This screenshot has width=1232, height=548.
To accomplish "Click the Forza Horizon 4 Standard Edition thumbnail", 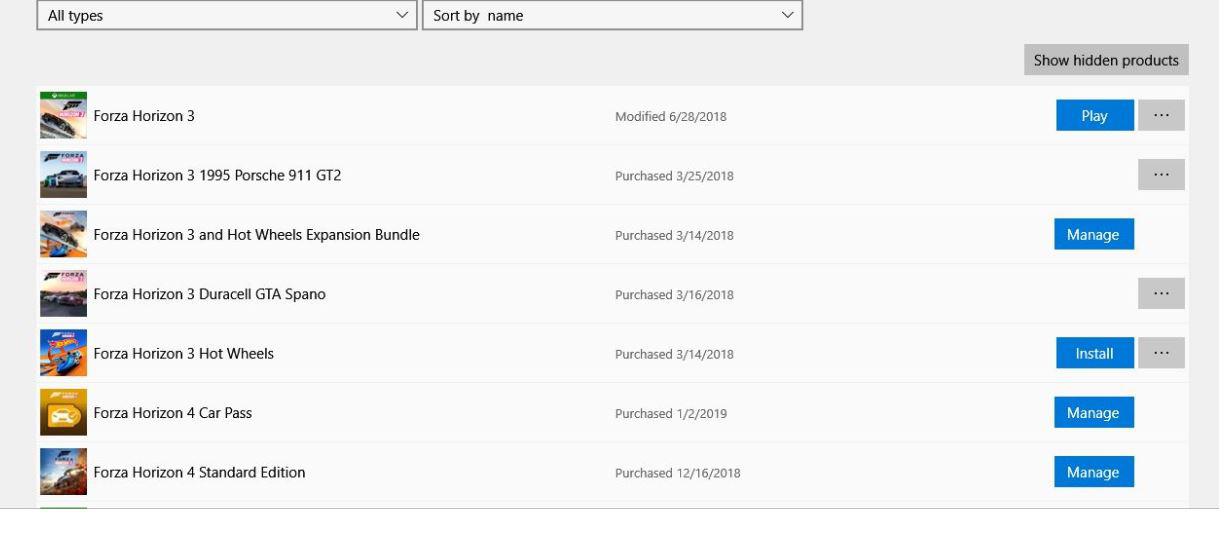I will tap(63, 472).
